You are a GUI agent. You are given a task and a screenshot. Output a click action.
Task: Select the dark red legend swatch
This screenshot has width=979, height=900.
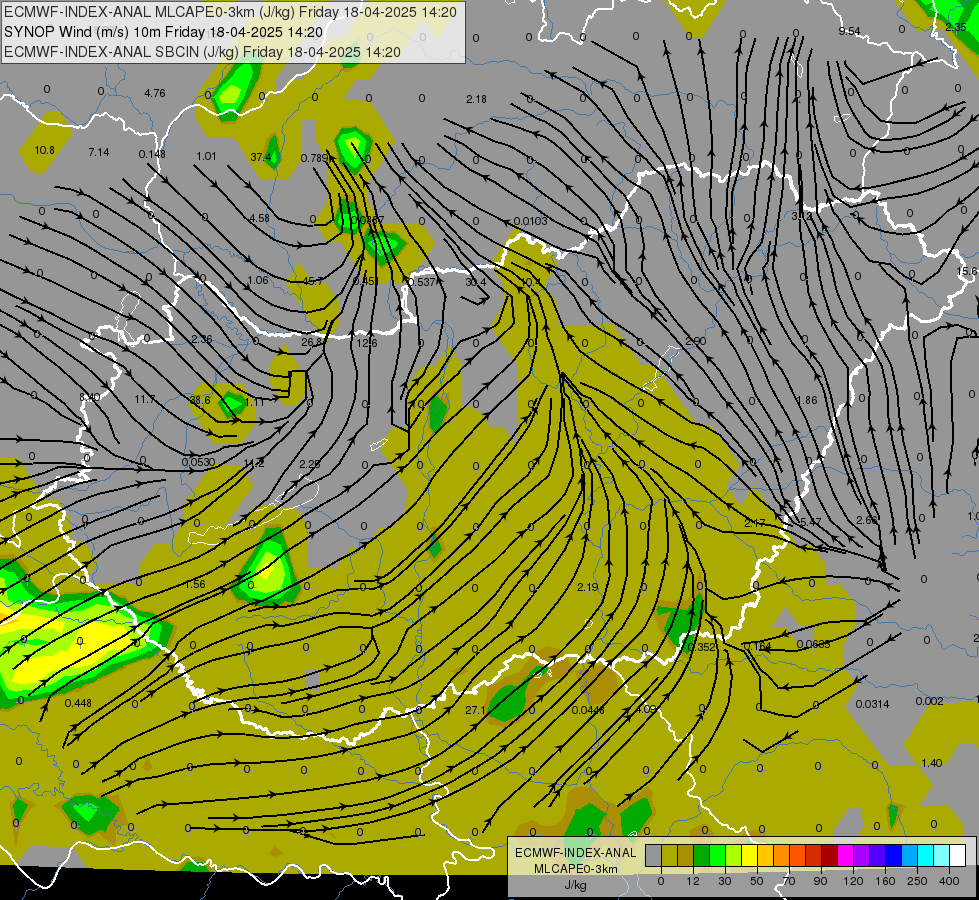click(x=829, y=855)
